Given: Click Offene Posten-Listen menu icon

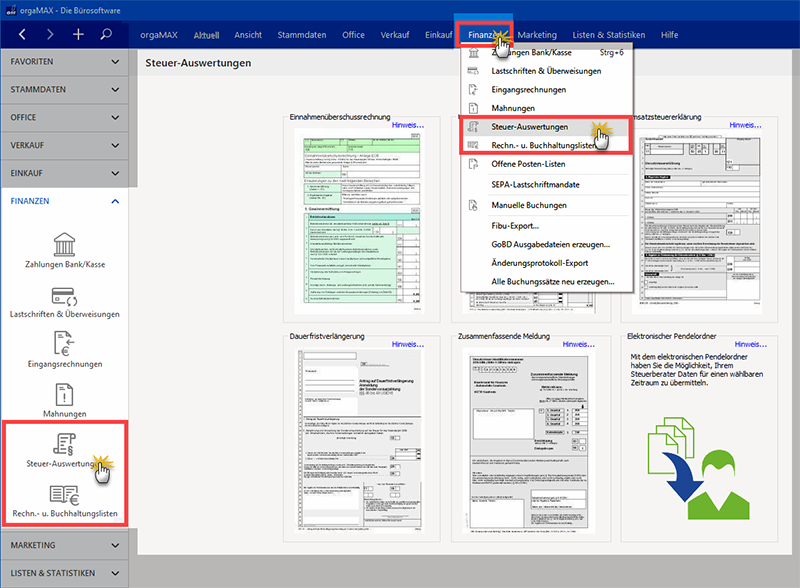Looking at the screenshot, I should (473, 164).
